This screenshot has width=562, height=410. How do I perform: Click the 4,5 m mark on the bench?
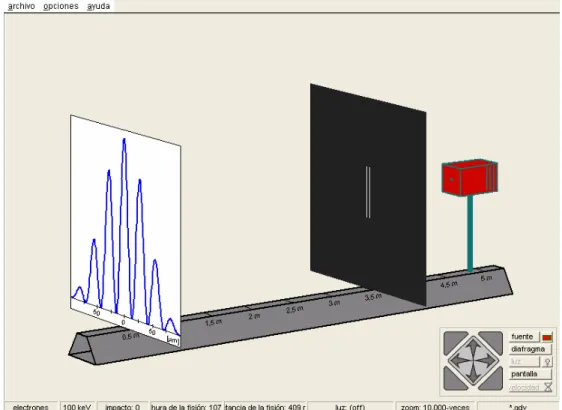coord(449,285)
